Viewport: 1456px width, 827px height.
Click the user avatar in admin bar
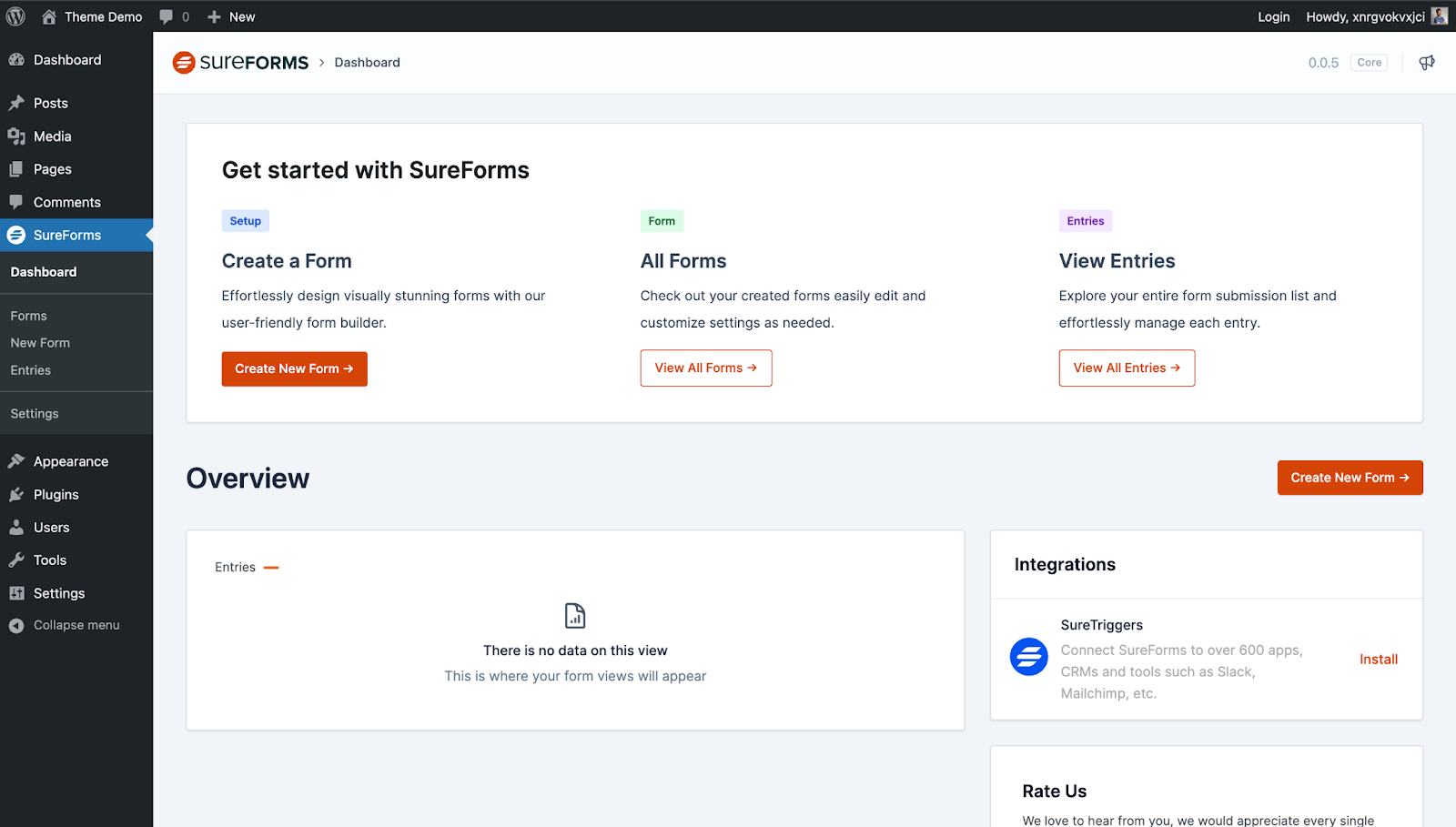click(1439, 16)
